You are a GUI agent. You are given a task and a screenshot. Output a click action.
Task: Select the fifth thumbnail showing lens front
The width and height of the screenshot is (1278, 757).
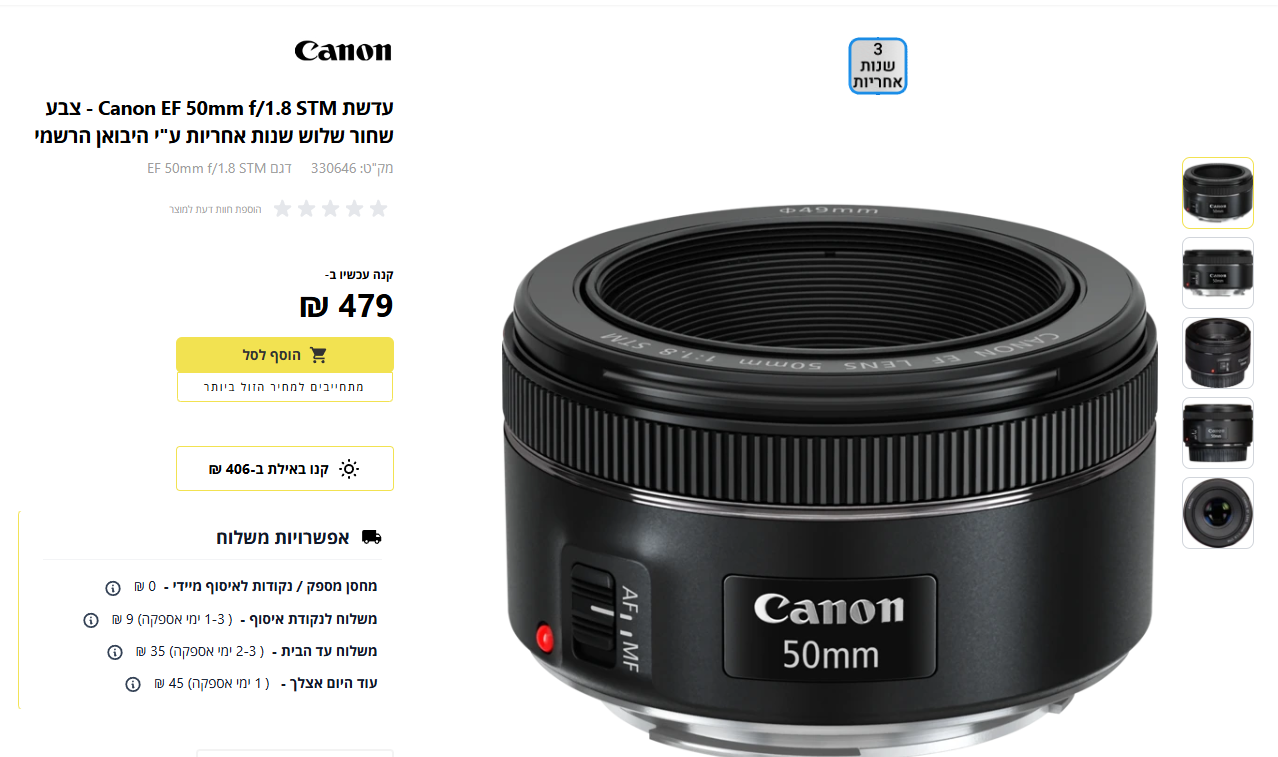[1218, 513]
